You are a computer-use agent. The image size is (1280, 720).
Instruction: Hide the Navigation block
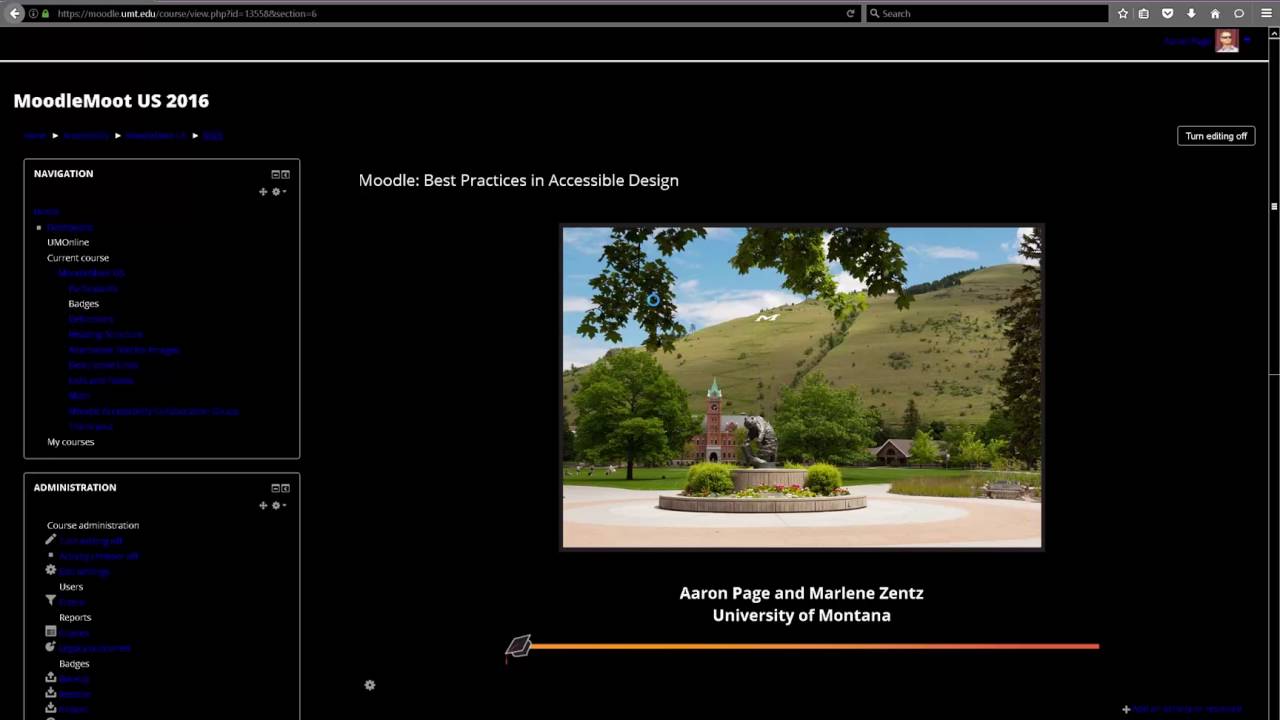[x=275, y=174]
